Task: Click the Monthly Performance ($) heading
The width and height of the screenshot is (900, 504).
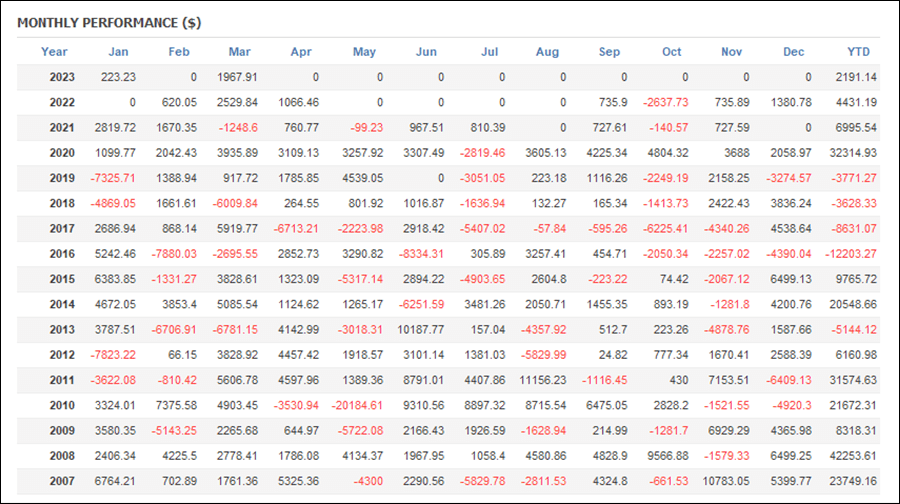Action: [109, 23]
